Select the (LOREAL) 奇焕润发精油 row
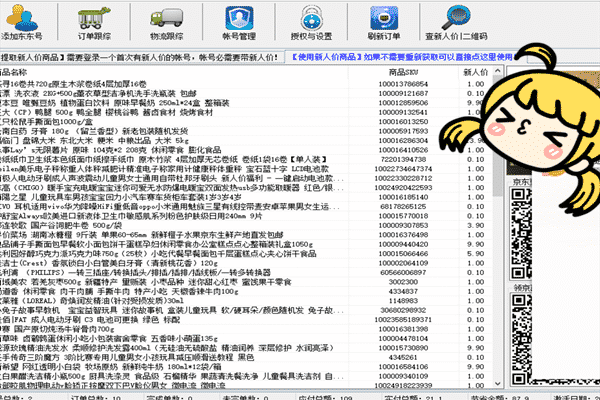This screenshot has height=400, width=600. [x=245, y=301]
